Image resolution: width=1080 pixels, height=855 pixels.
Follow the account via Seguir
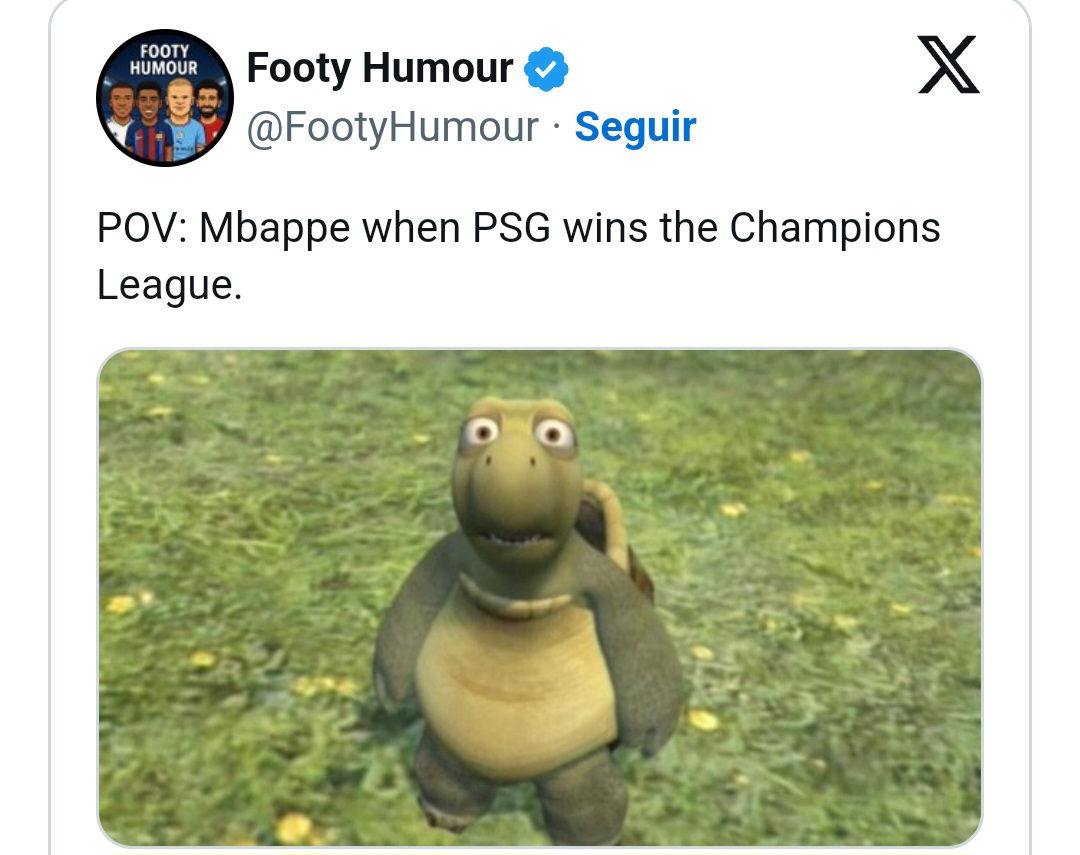click(635, 127)
